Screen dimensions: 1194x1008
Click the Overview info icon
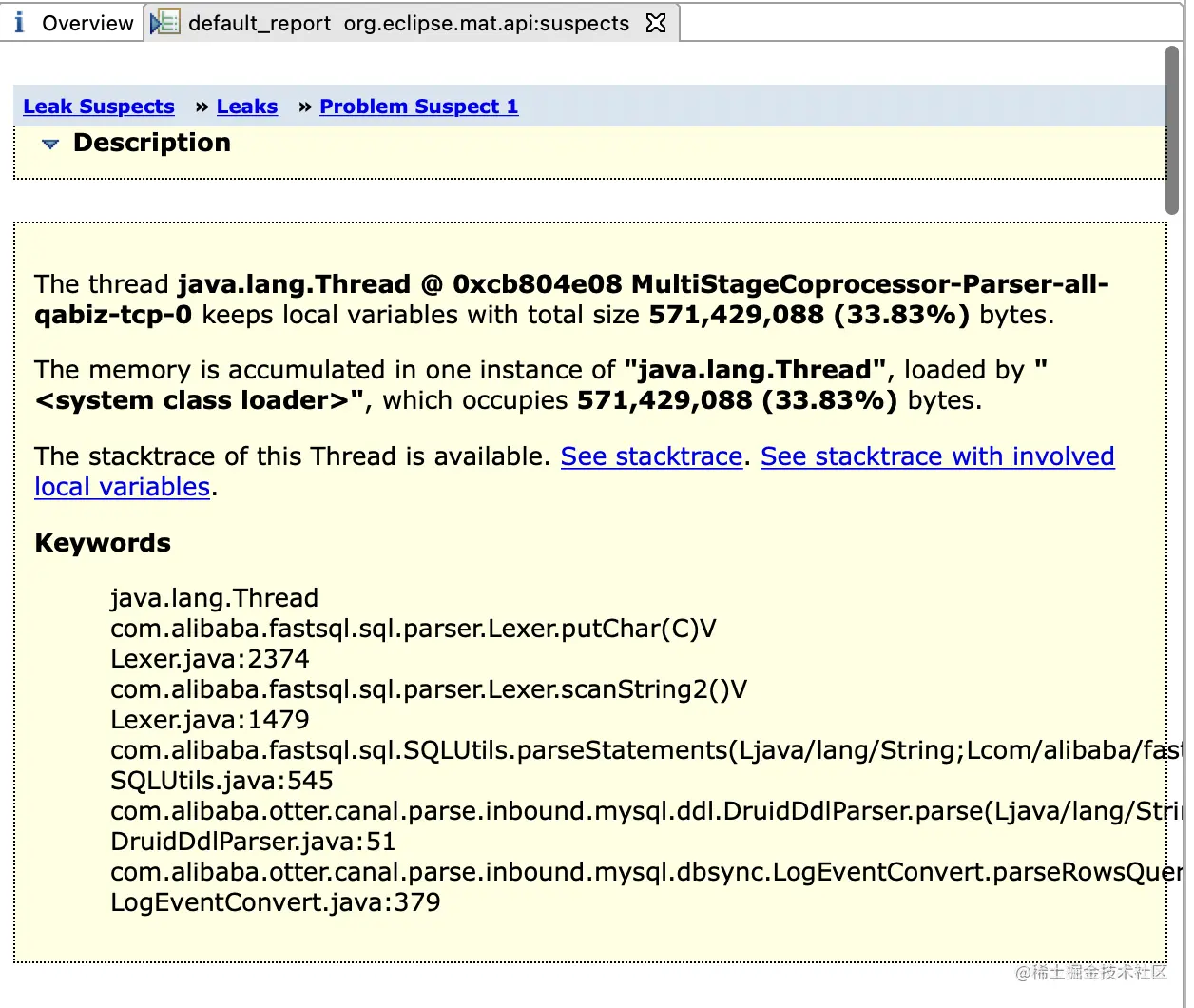[19, 23]
